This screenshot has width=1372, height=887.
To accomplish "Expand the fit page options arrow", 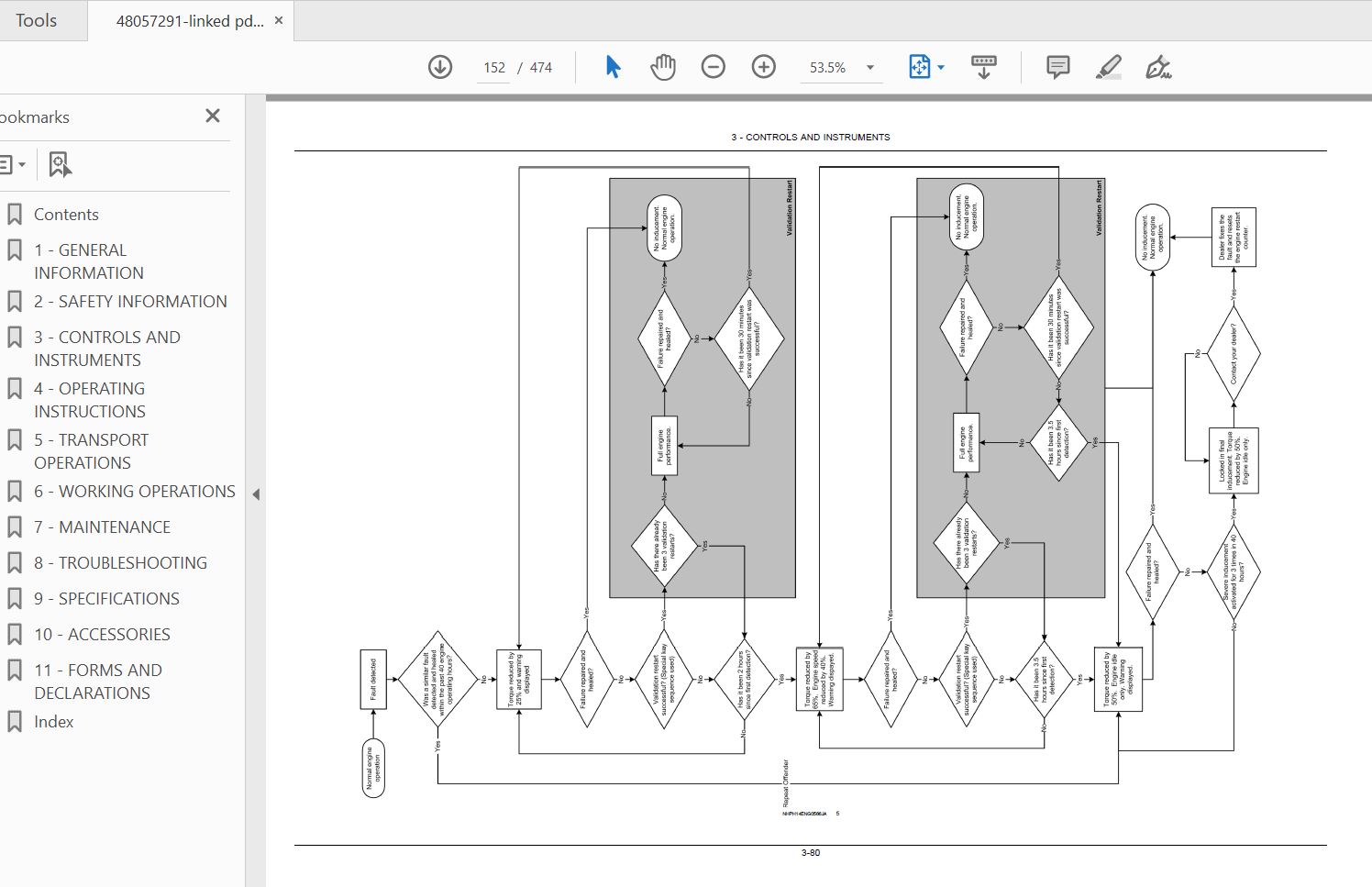I will click(941, 67).
